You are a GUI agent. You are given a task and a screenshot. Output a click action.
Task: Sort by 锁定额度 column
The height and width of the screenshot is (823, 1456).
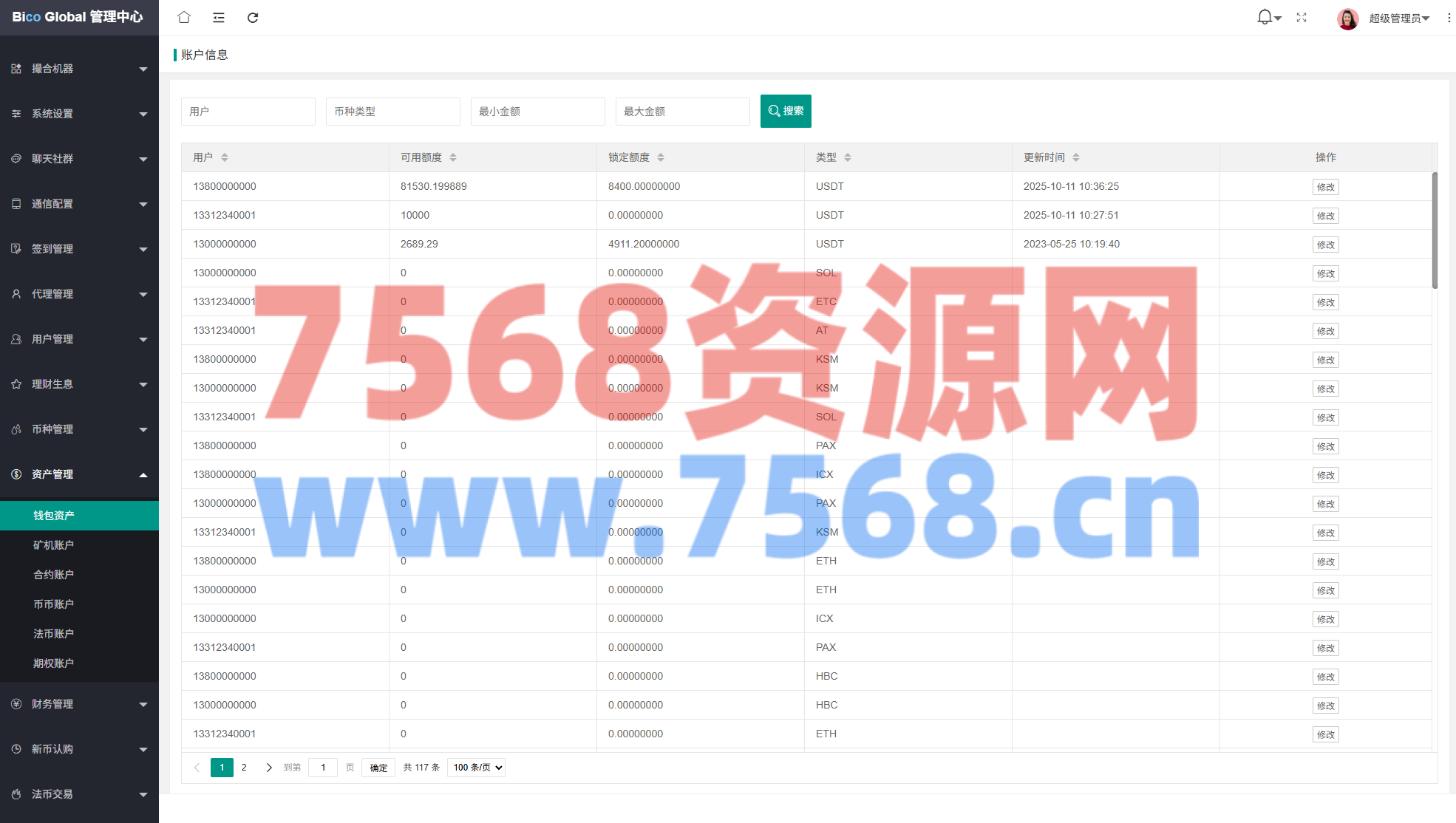(661, 157)
